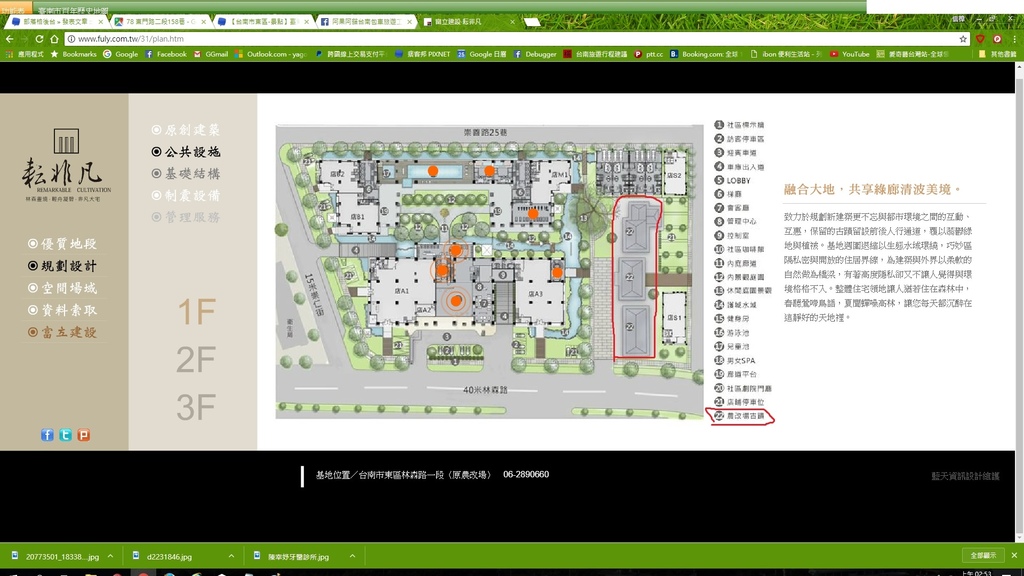This screenshot has height=576, width=1024.
Task: Switch to the 78 東門路二段158巷 tab
Action: point(159,22)
